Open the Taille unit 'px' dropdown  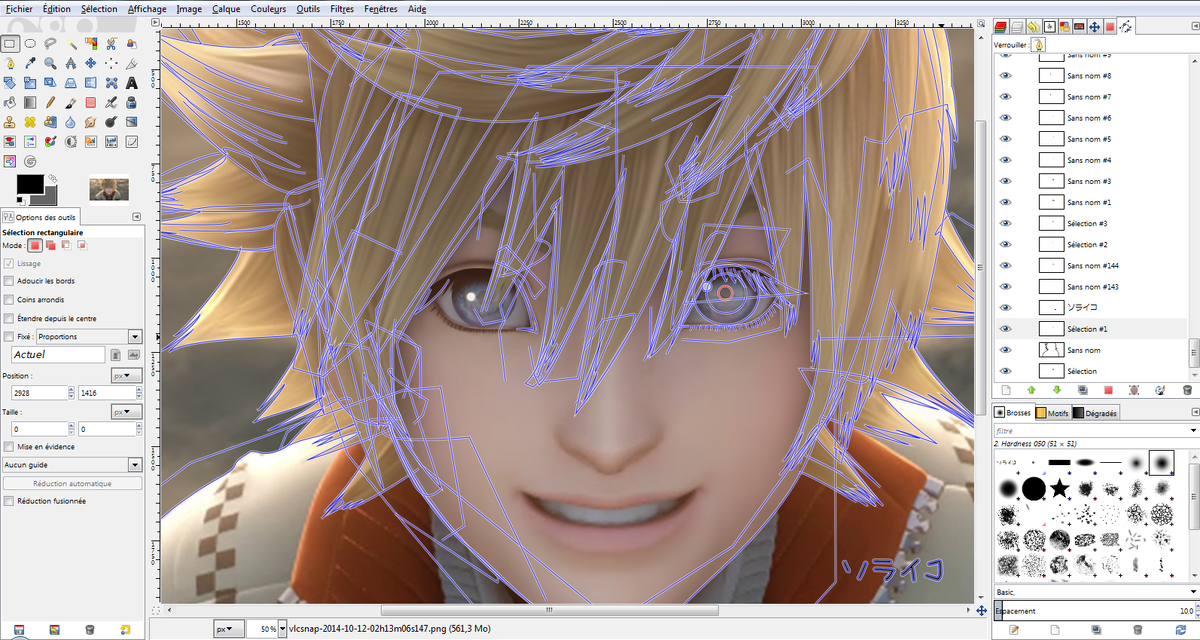tap(126, 411)
